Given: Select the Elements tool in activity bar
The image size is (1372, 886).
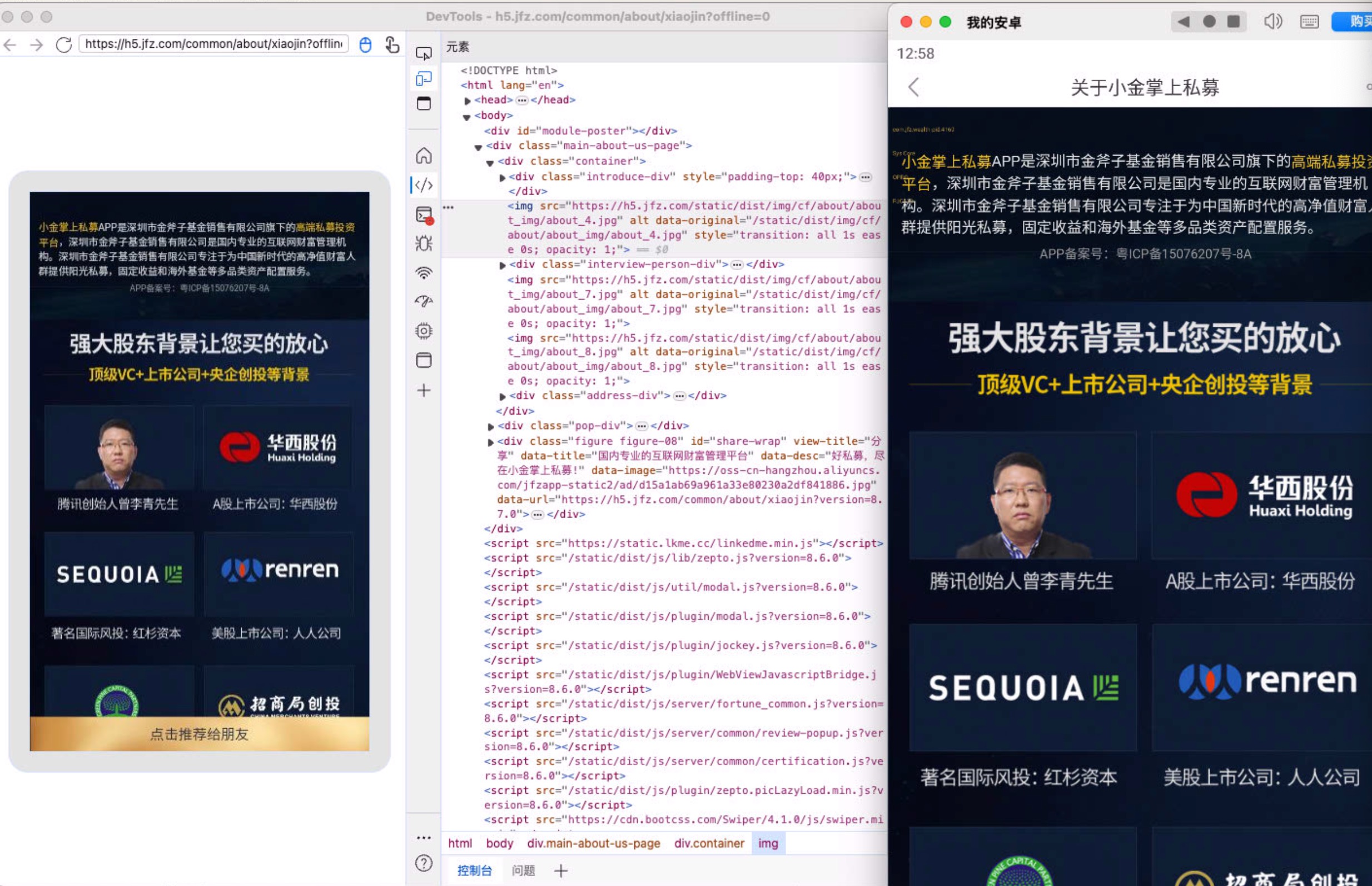Looking at the screenshot, I should point(424,185).
